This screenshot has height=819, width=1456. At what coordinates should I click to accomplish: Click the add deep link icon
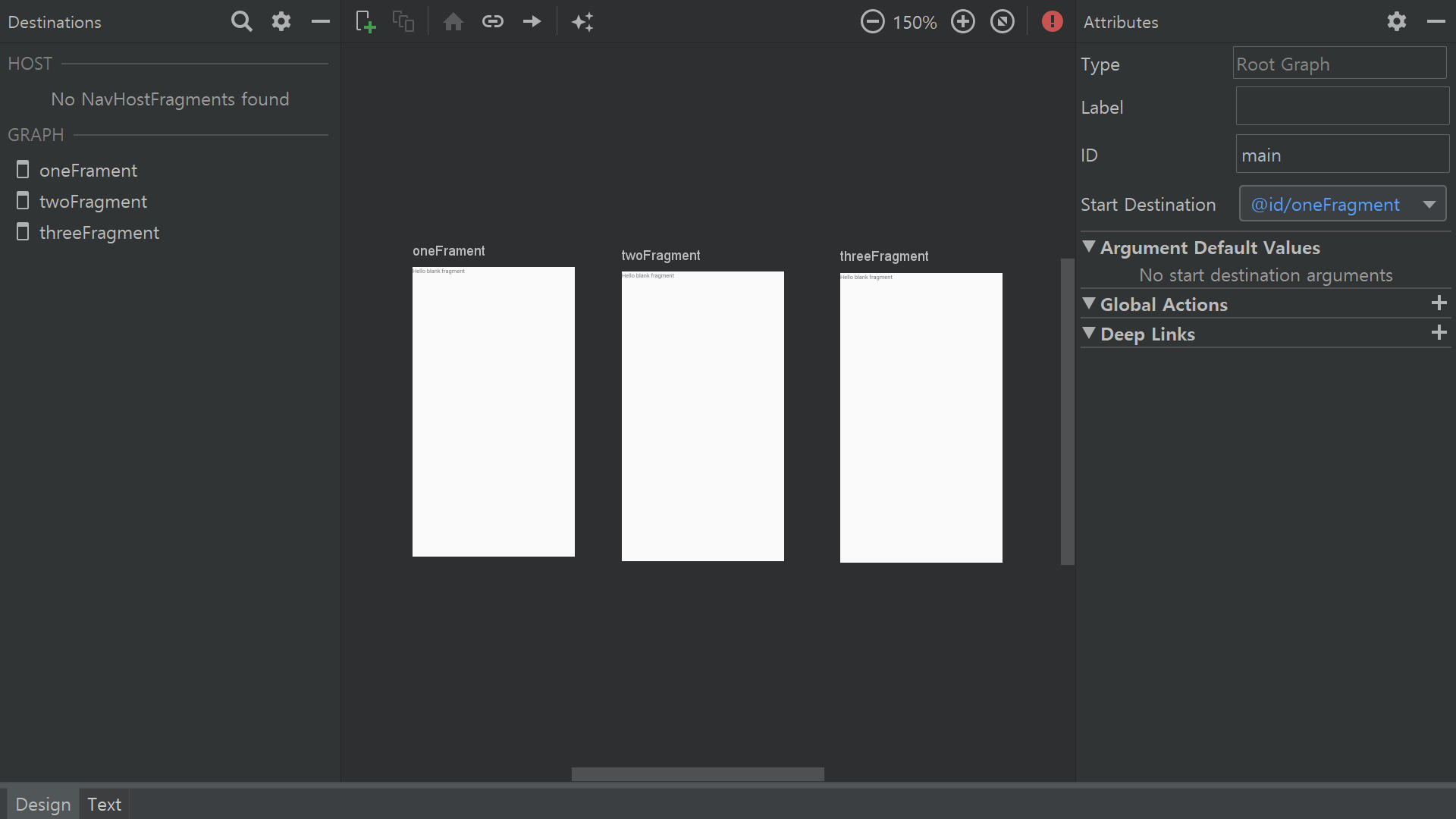click(x=493, y=21)
